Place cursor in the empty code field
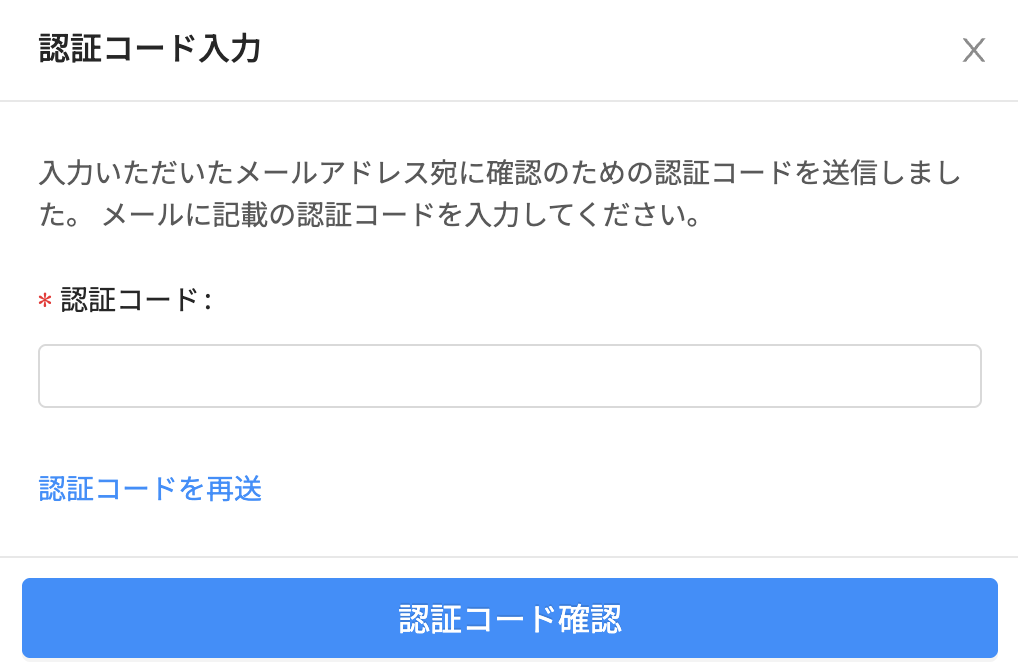Screen dimensions: 1018x668 509,376
